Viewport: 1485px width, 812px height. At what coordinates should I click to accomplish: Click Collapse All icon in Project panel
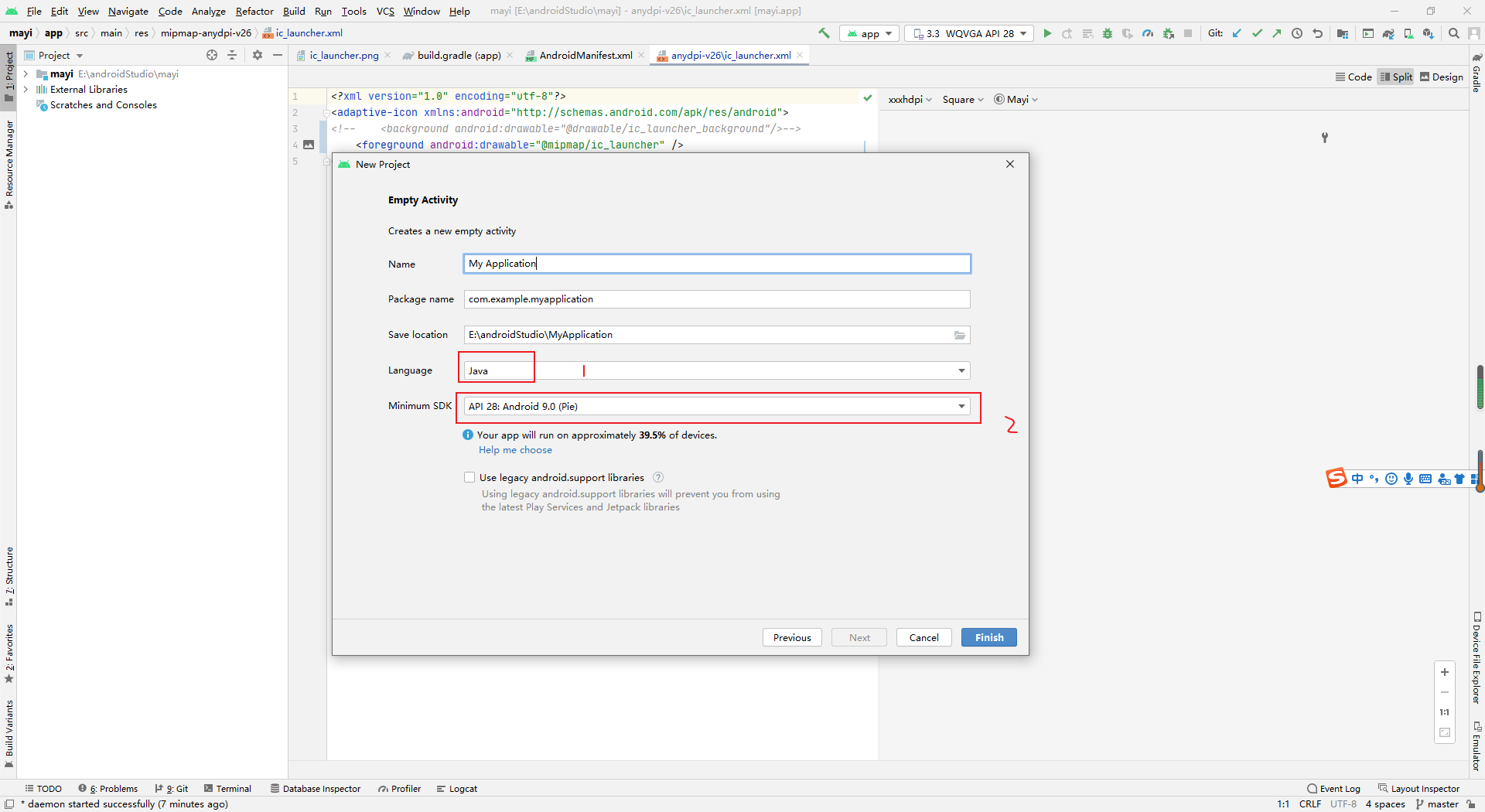[232, 55]
